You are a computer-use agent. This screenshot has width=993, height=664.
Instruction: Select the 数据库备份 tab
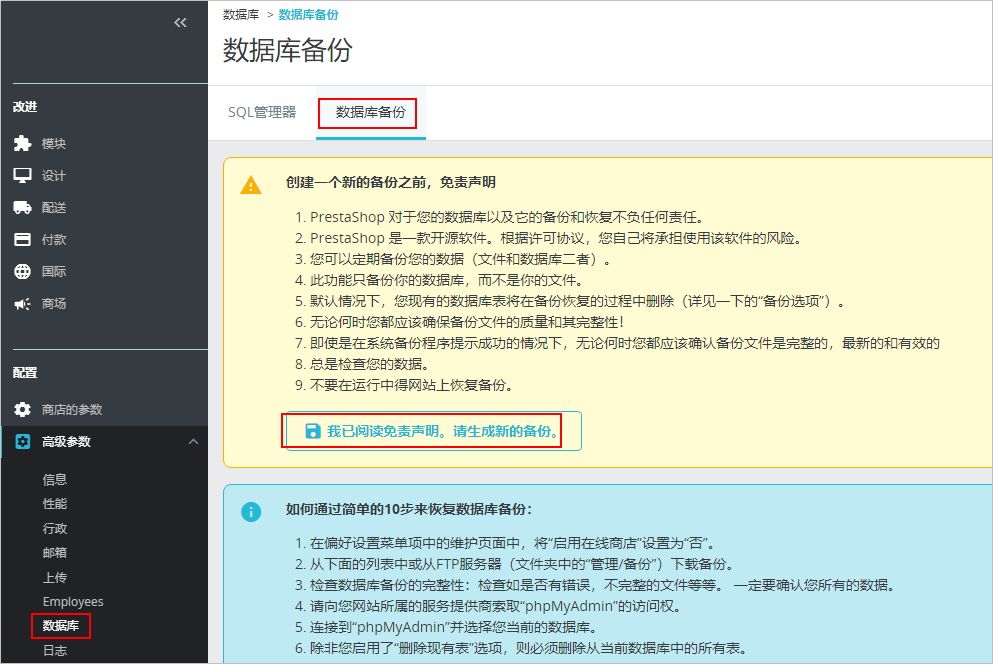(370, 113)
